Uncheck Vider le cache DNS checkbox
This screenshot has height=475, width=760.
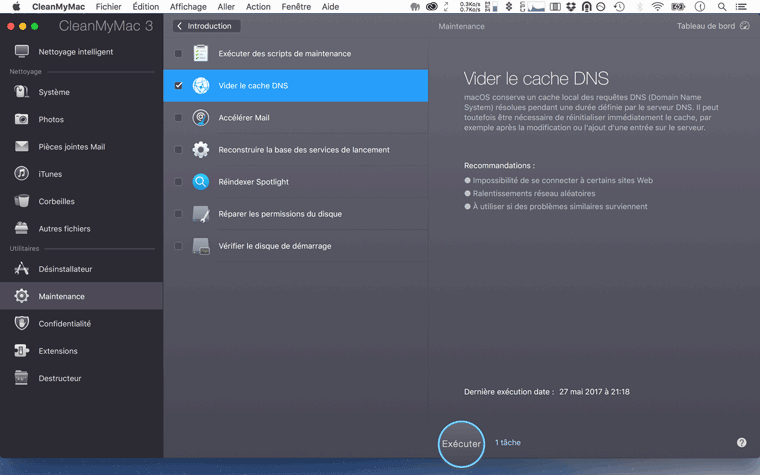[178, 85]
